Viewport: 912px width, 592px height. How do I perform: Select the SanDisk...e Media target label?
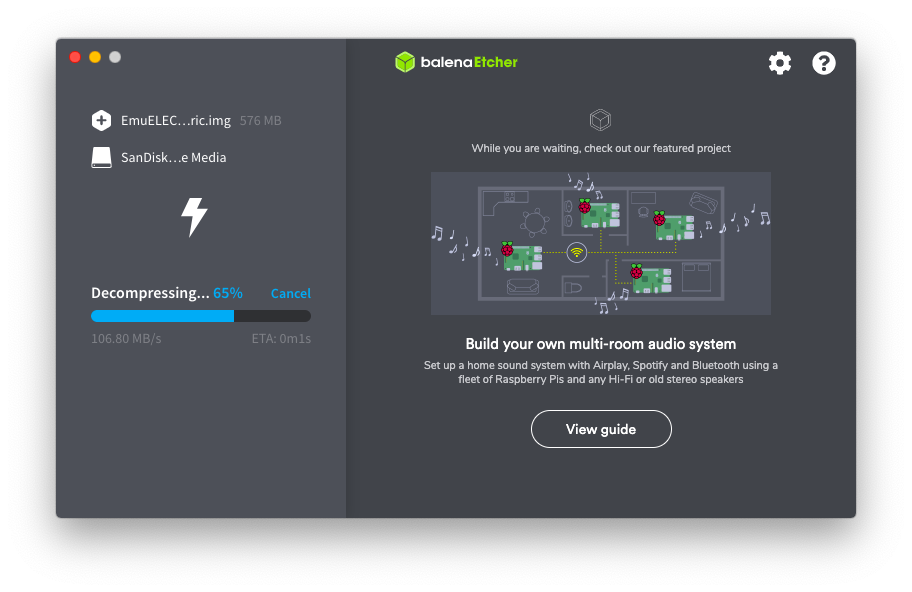173,158
